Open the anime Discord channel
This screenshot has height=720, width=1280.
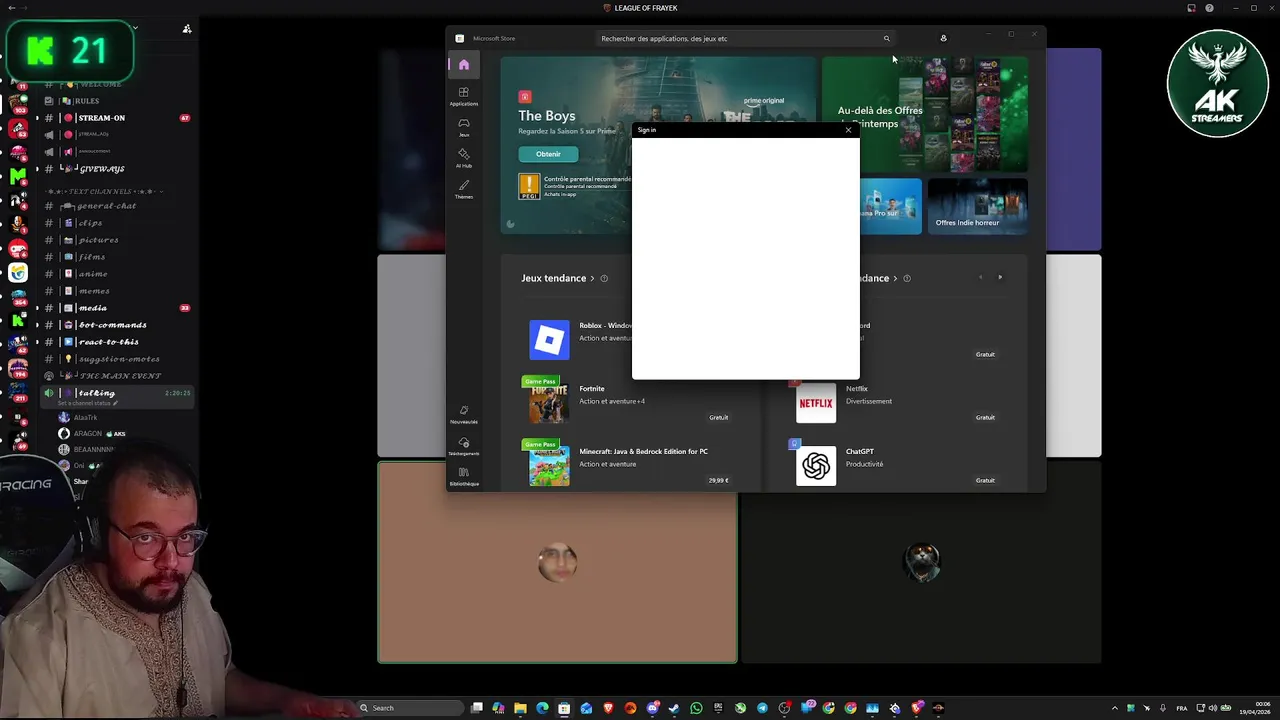click(x=118, y=274)
